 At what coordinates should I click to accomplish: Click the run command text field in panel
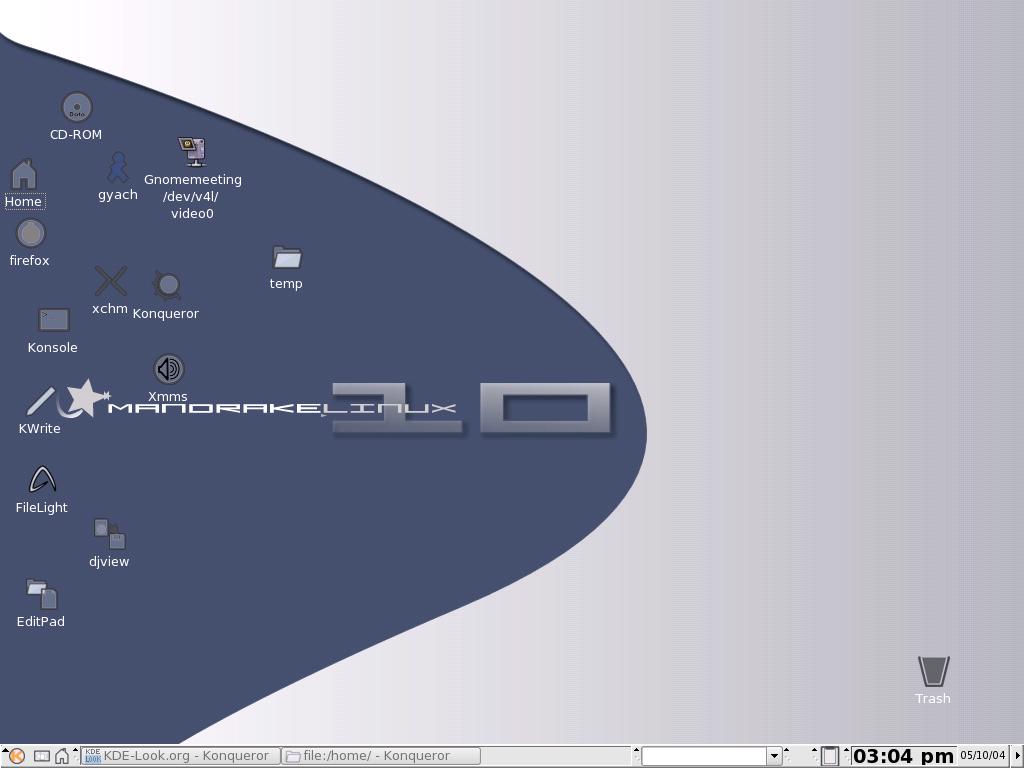tap(705, 756)
